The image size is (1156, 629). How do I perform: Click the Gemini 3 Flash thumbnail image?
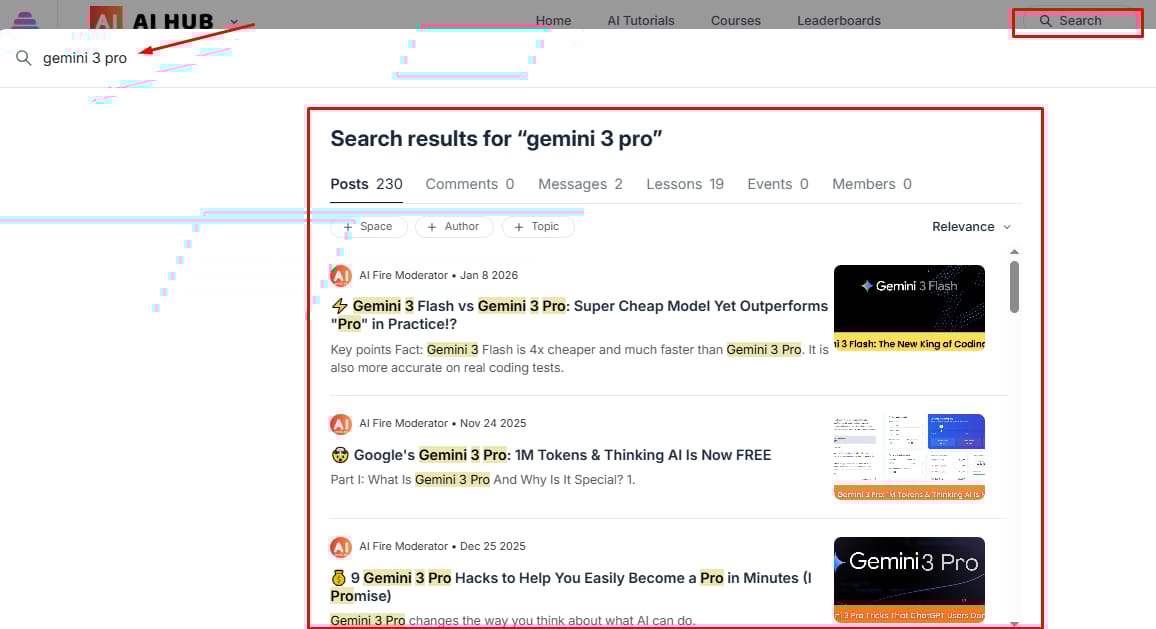click(909, 307)
